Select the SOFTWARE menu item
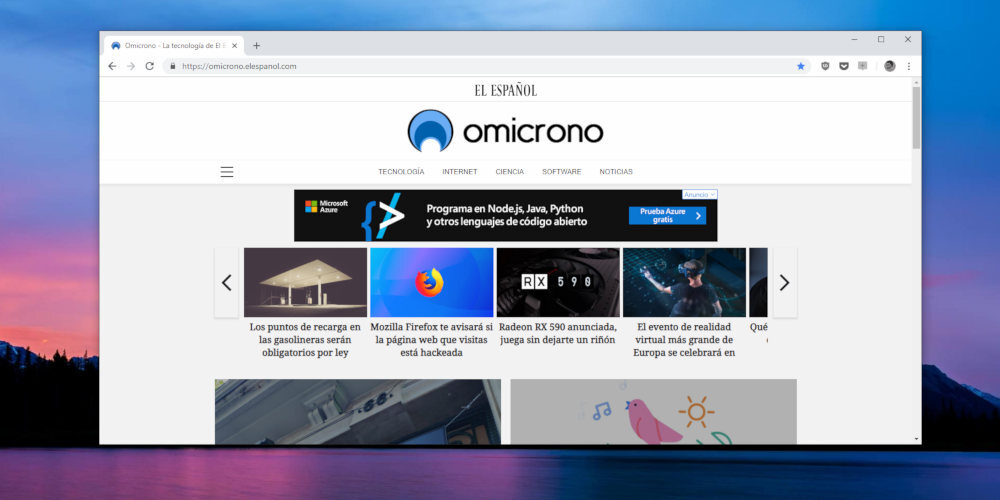This screenshot has height=500, width=1000. (x=561, y=172)
